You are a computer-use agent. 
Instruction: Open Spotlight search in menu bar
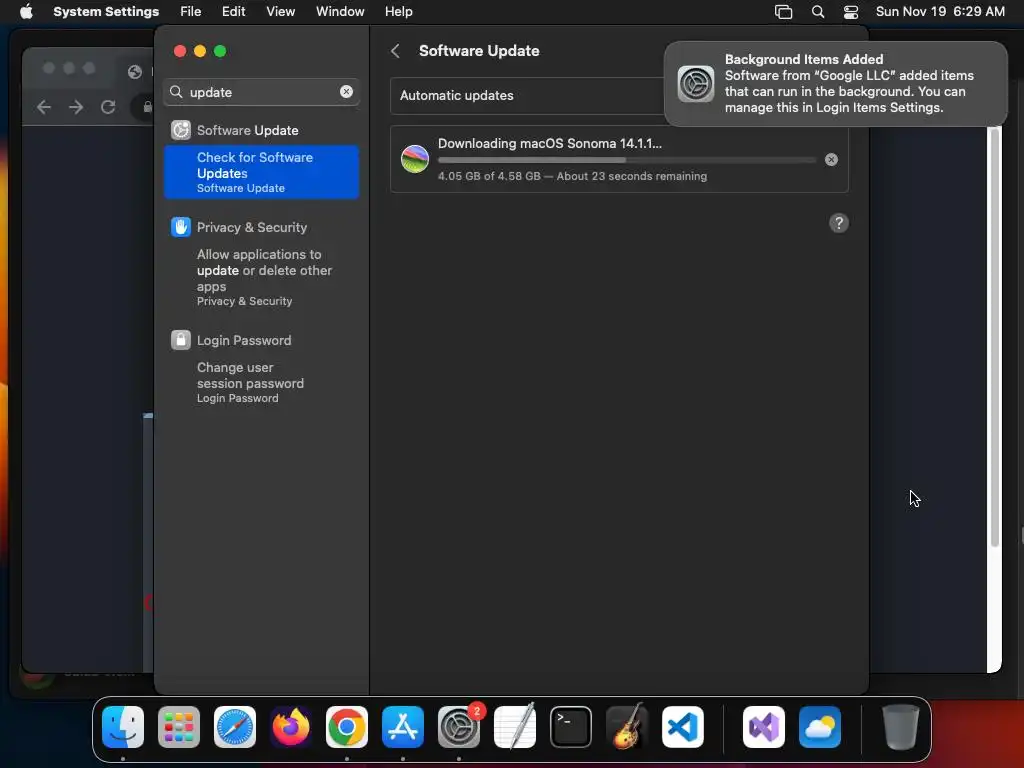click(818, 12)
